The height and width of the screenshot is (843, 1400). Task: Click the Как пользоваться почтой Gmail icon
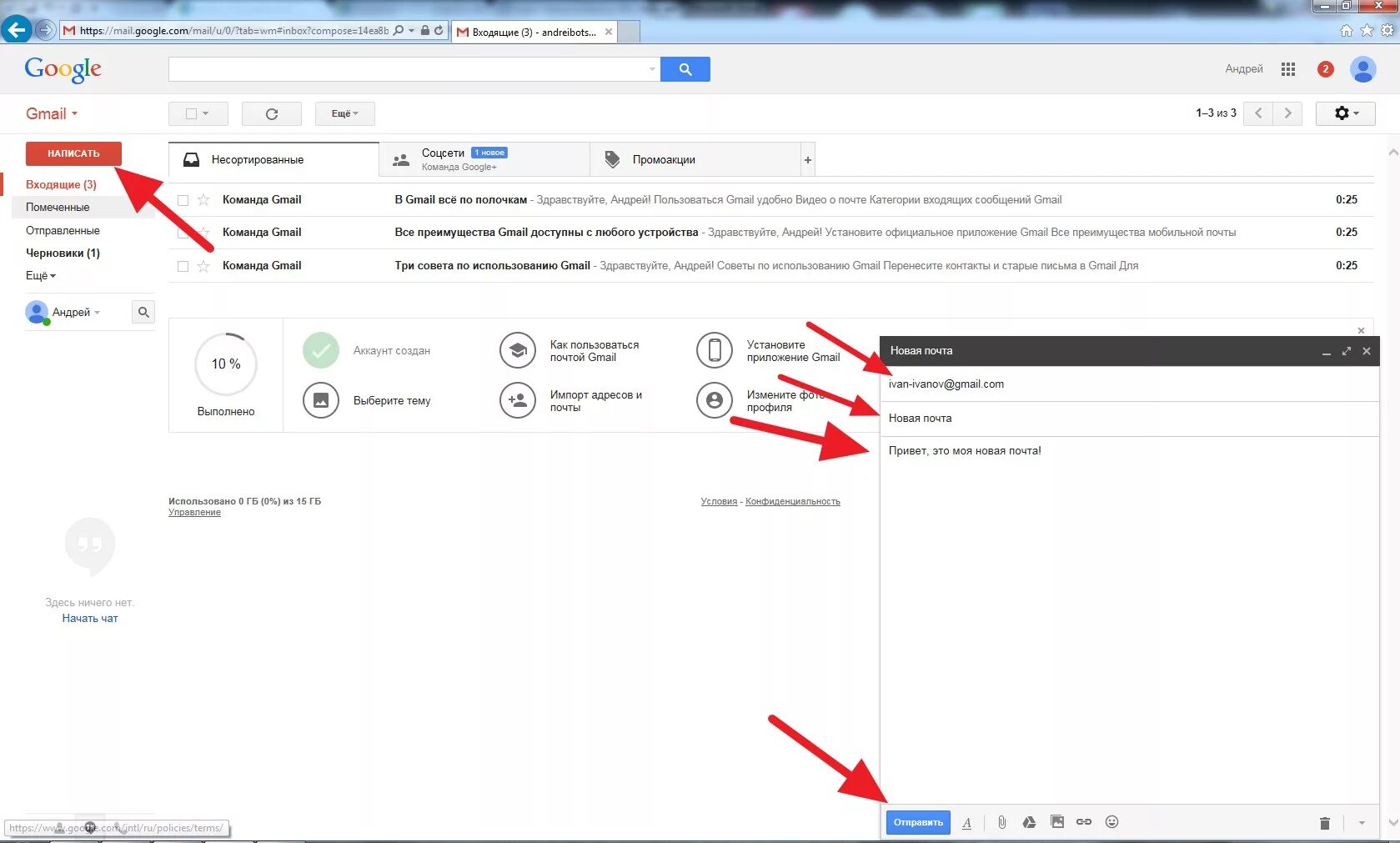pyautogui.click(x=518, y=350)
